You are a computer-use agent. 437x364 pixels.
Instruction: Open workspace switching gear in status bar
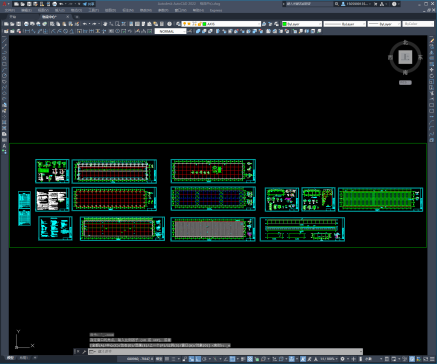click(x=343, y=359)
